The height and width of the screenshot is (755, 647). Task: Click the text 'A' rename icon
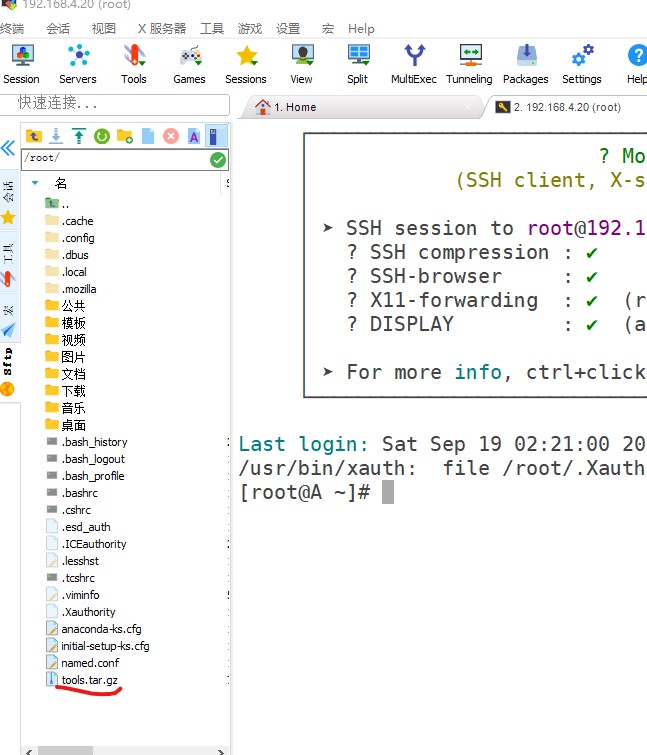(x=194, y=137)
